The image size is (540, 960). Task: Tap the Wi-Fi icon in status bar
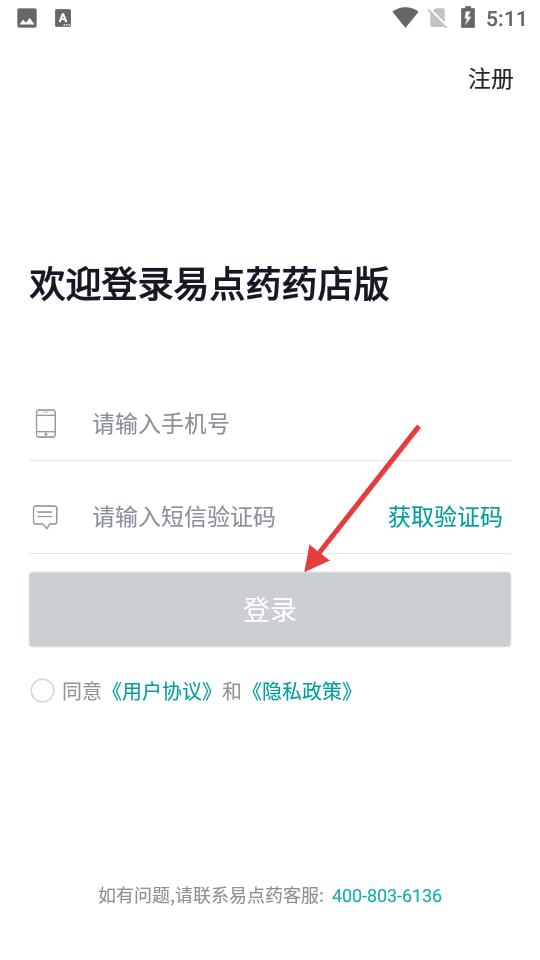click(404, 18)
